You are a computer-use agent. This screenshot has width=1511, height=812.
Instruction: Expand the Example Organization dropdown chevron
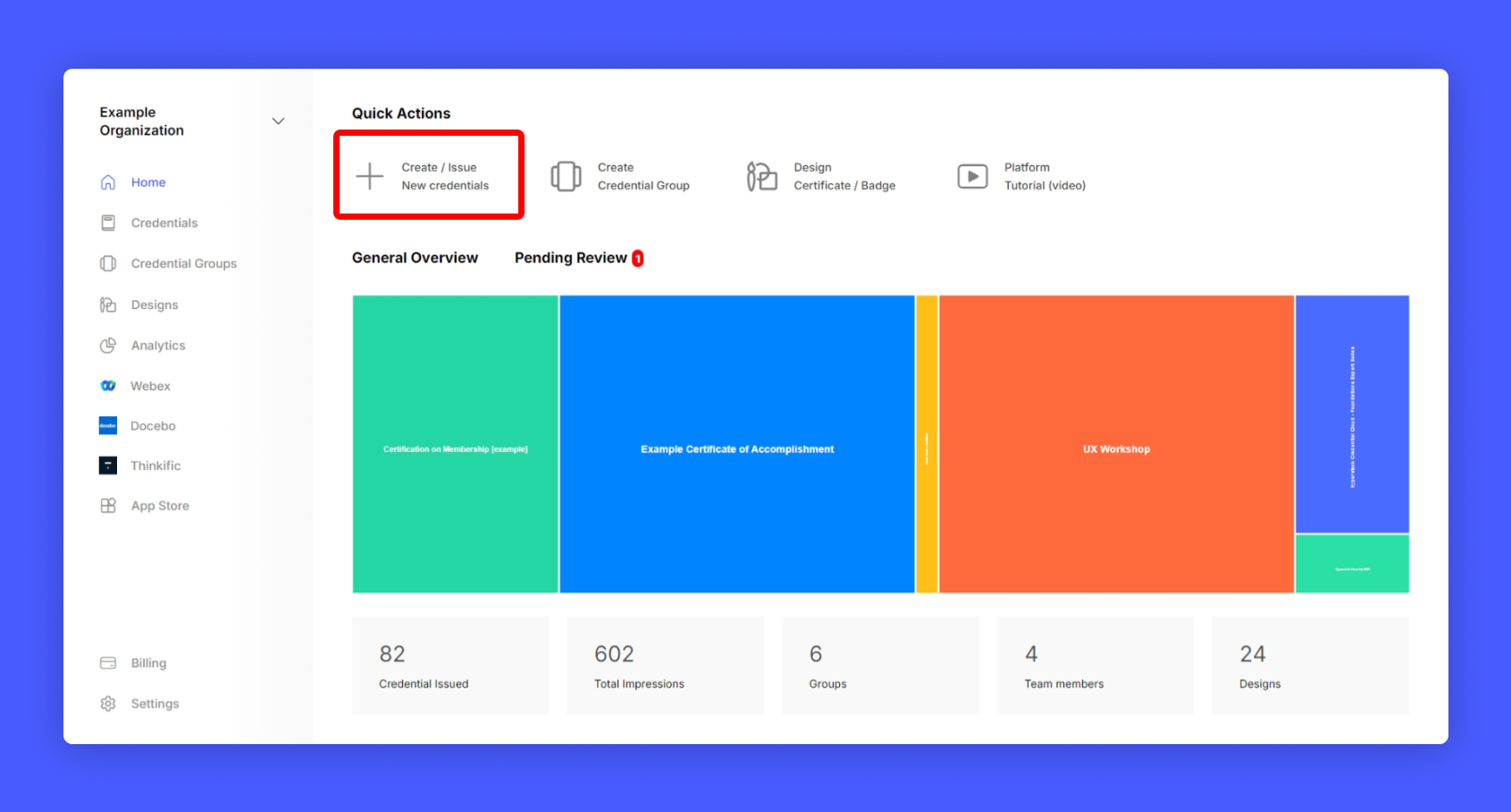coord(278,121)
